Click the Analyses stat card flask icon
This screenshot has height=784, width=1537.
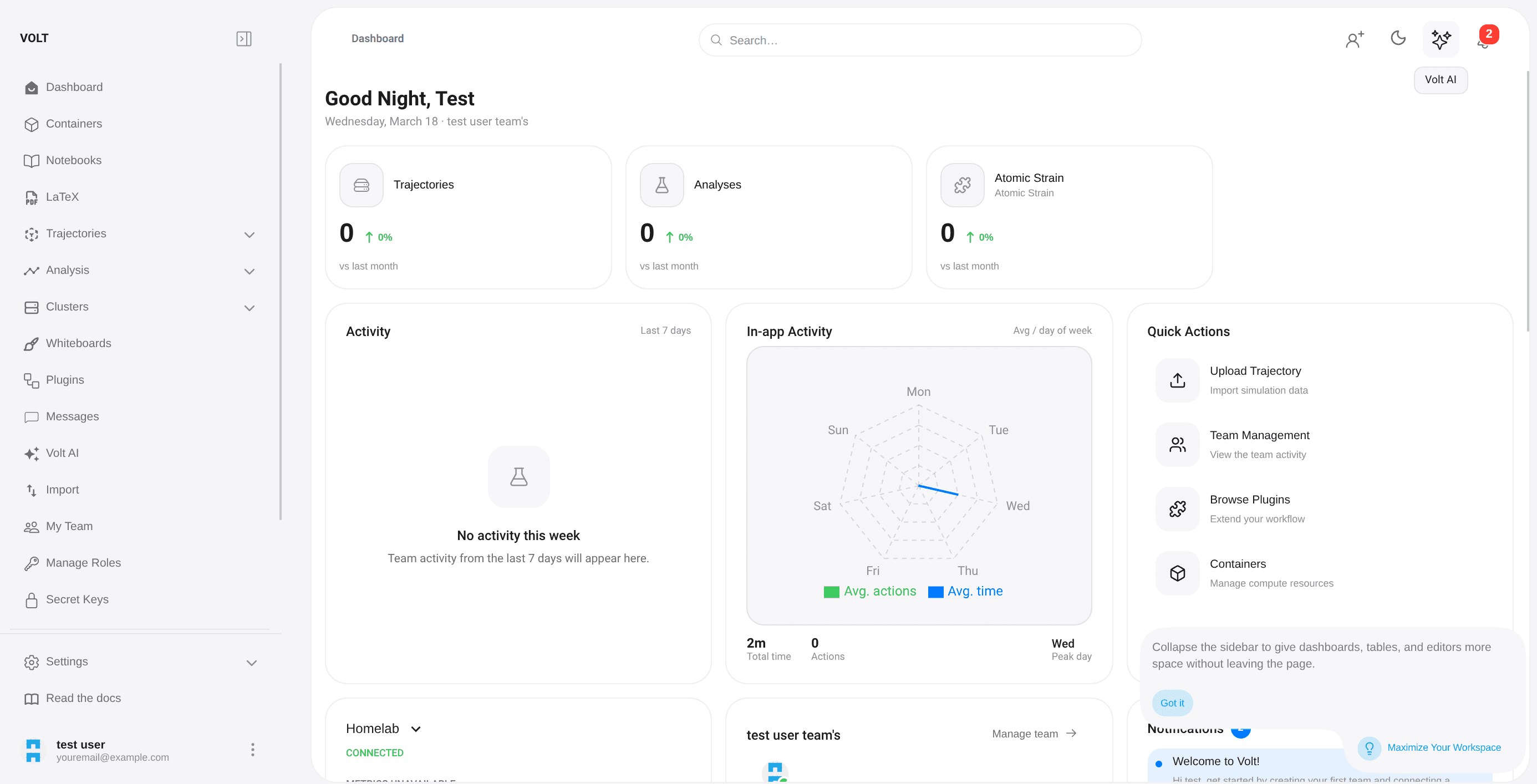pos(661,186)
